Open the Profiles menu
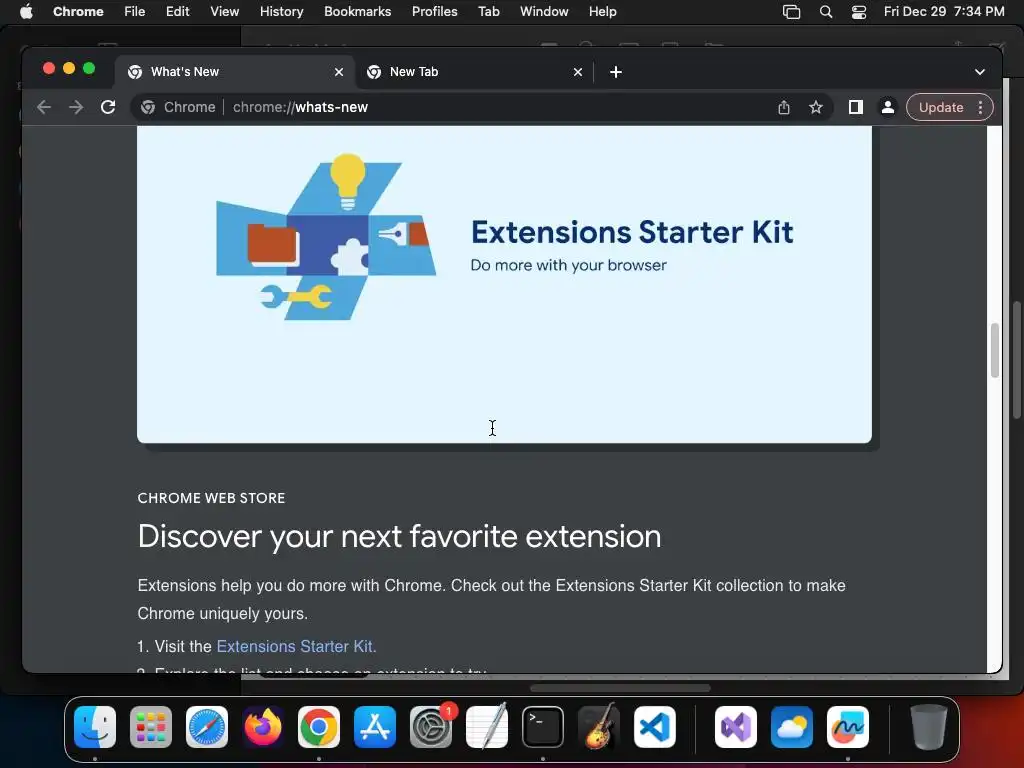The height and width of the screenshot is (768, 1024). pyautogui.click(x=435, y=12)
